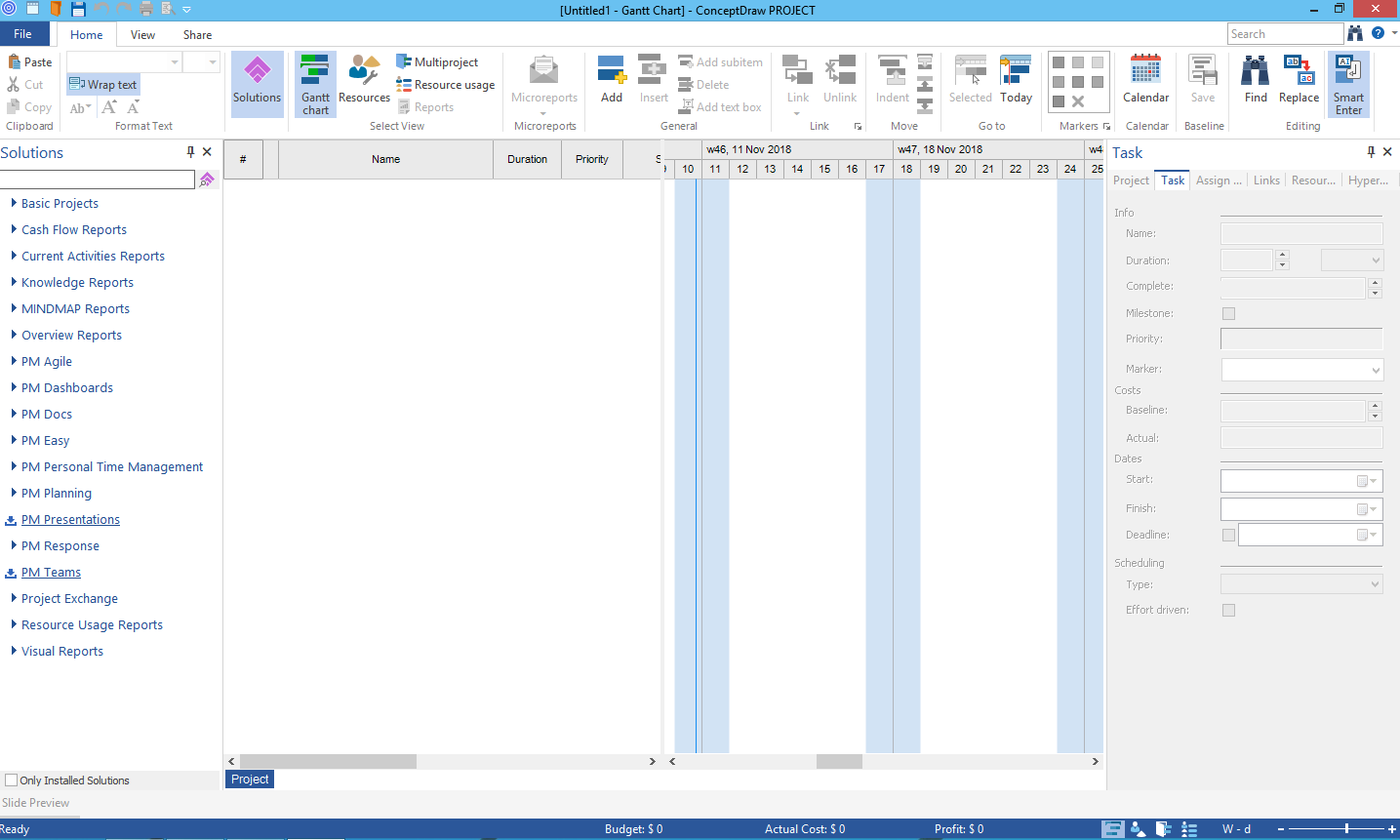Click zoom out minus button
This screenshot has height=840, width=1400.
point(1281,828)
